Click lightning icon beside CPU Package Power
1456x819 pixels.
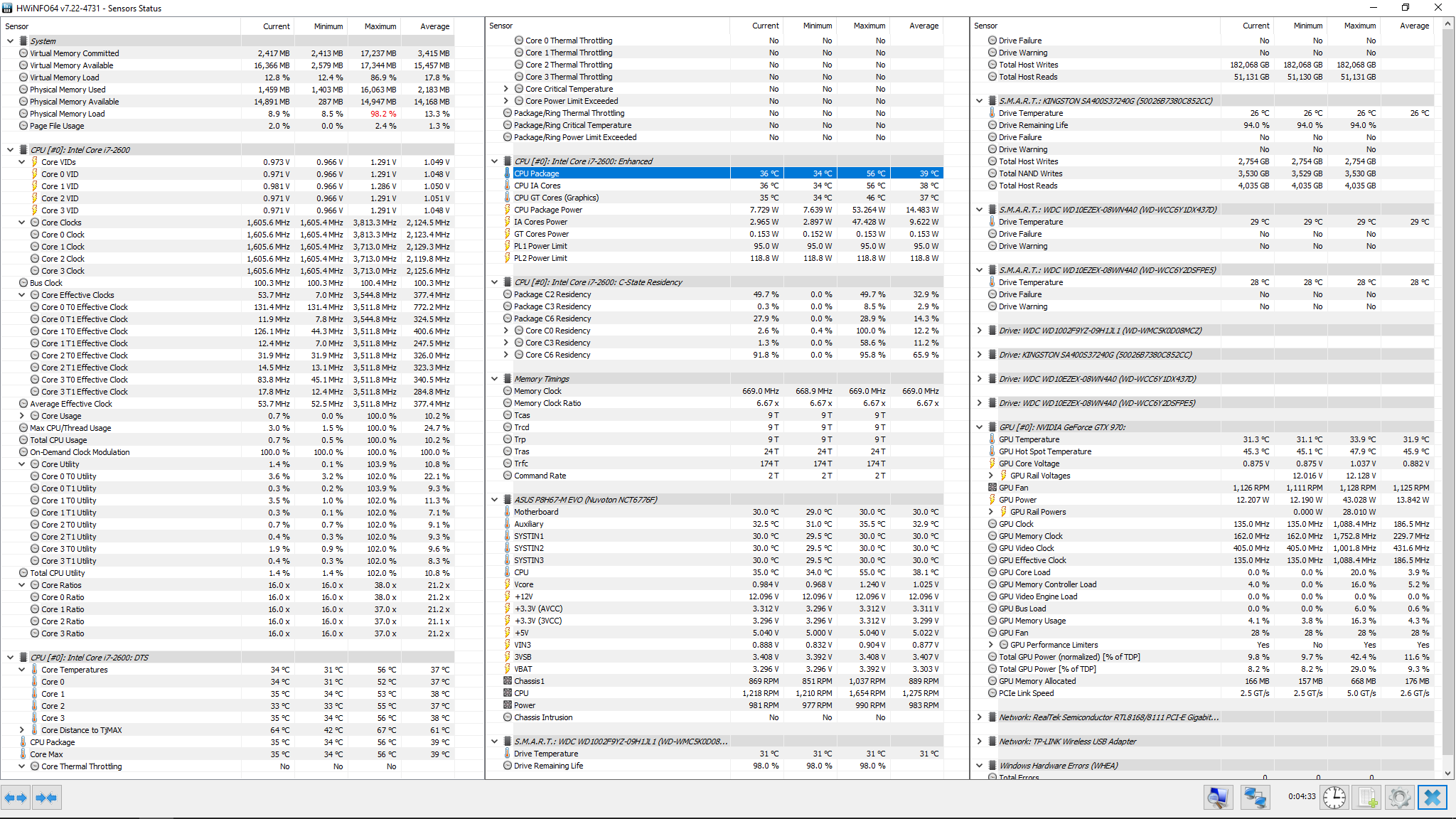point(508,210)
